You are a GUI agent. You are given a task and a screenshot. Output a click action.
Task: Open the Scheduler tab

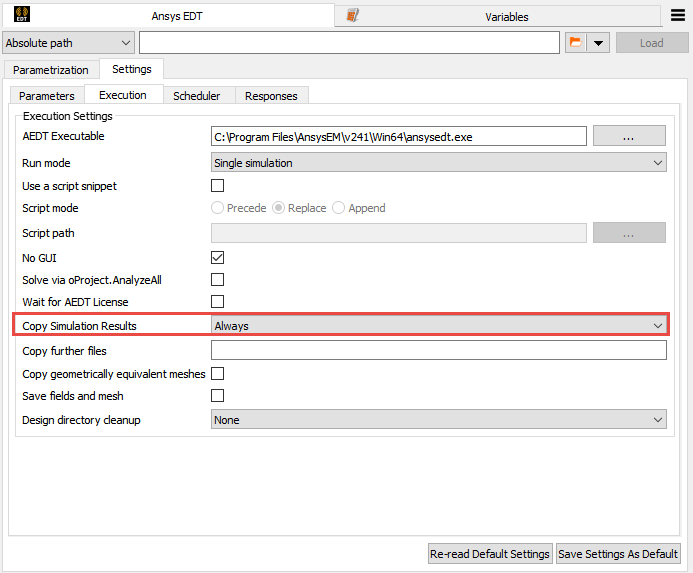pyautogui.click(x=196, y=96)
